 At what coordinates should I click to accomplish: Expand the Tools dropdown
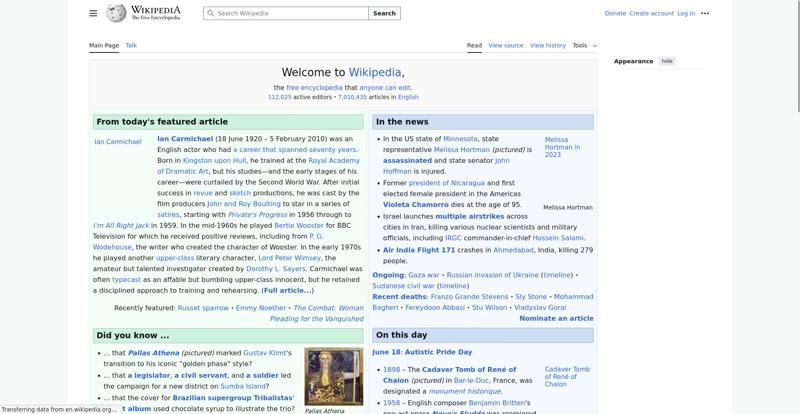tap(584, 45)
